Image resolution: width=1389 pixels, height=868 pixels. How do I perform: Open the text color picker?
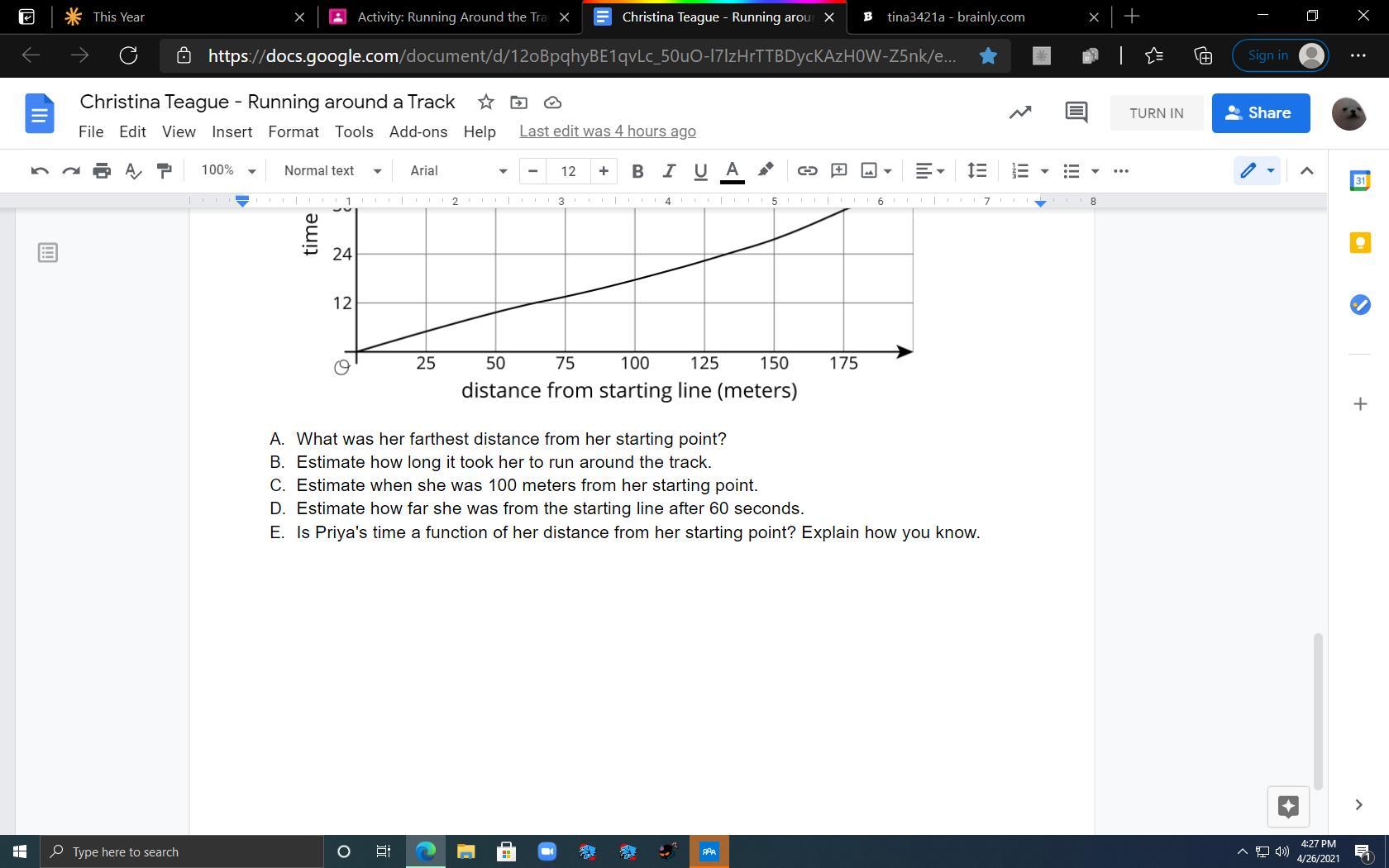(732, 170)
